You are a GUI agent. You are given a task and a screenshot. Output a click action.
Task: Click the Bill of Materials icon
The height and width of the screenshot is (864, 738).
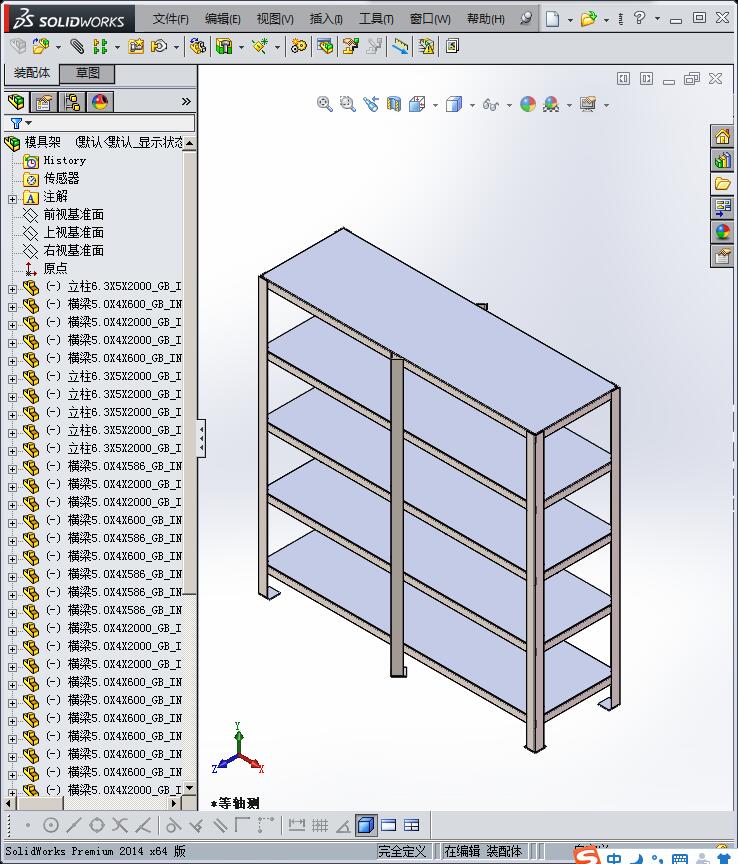click(325, 46)
